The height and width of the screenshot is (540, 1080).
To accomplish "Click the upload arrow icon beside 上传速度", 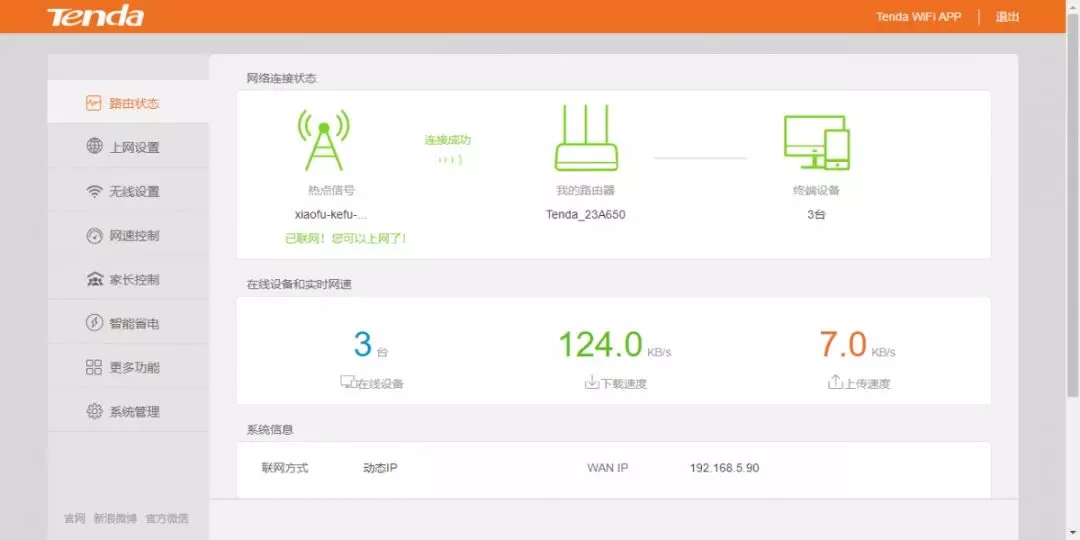I will coord(835,382).
